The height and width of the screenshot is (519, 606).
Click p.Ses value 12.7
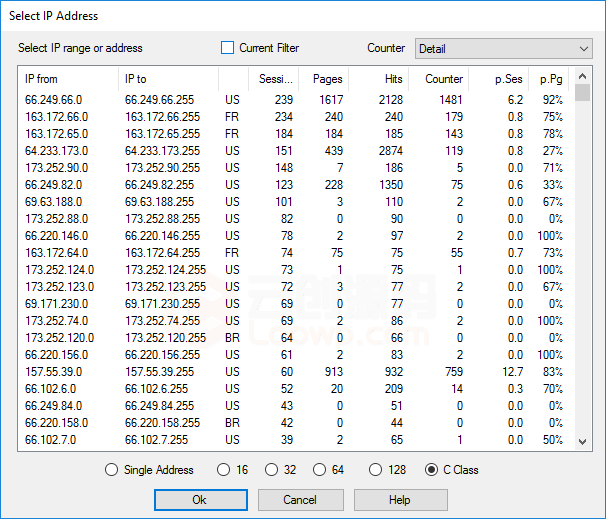pos(512,372)
